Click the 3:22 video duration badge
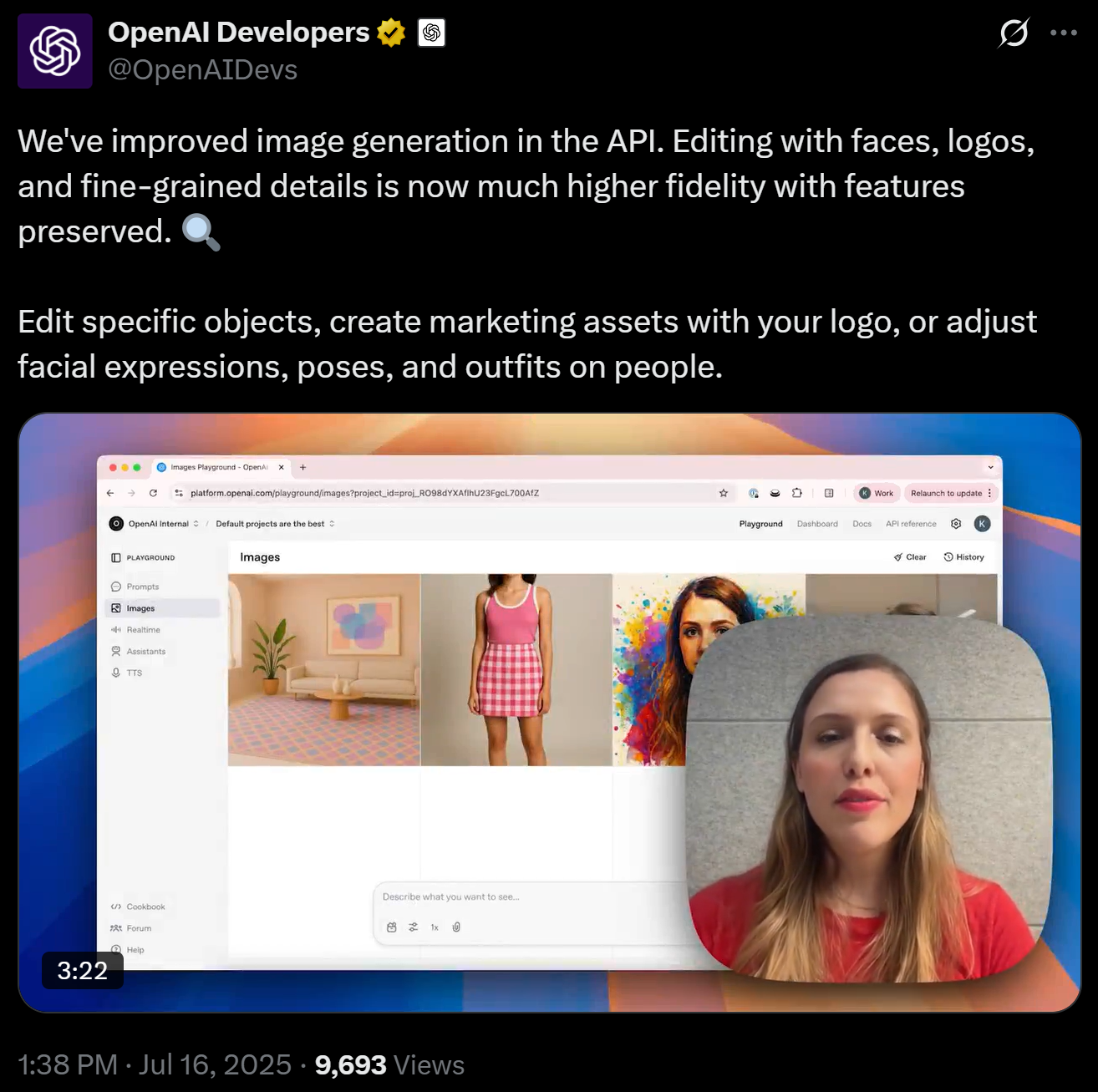Image resolution: width=1098 pixels, height=1092 pixels. [x=83, y=970]
